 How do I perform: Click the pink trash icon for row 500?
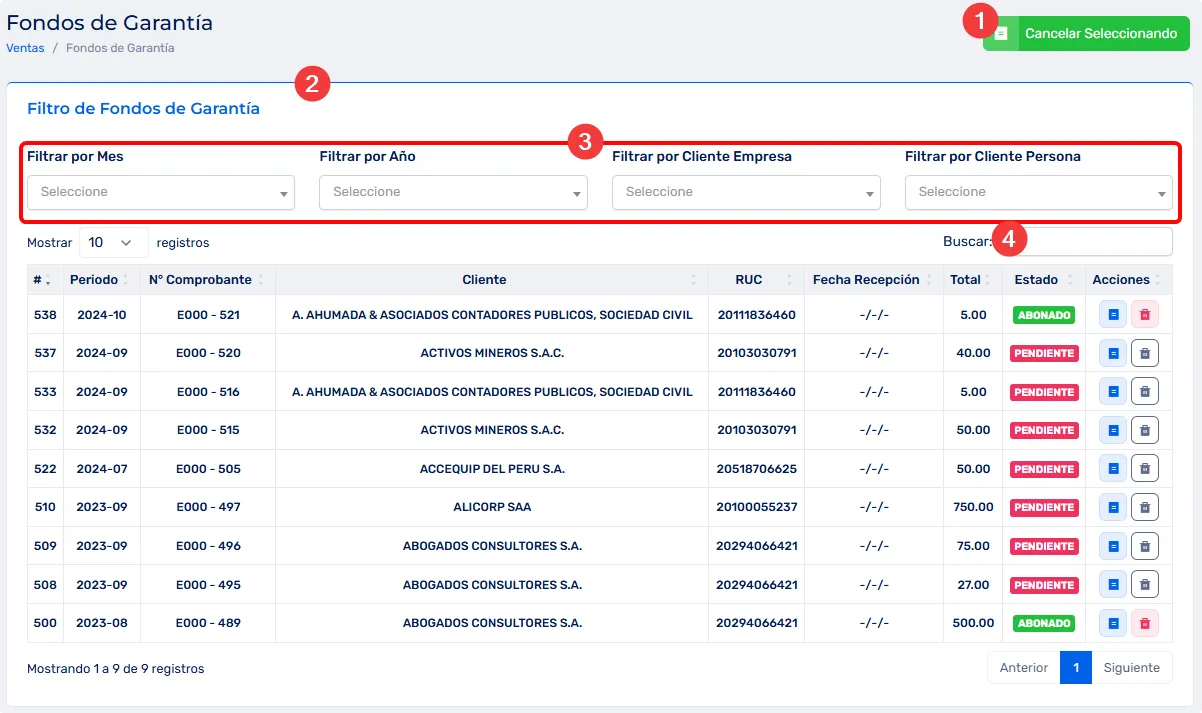coord(1145,623)
